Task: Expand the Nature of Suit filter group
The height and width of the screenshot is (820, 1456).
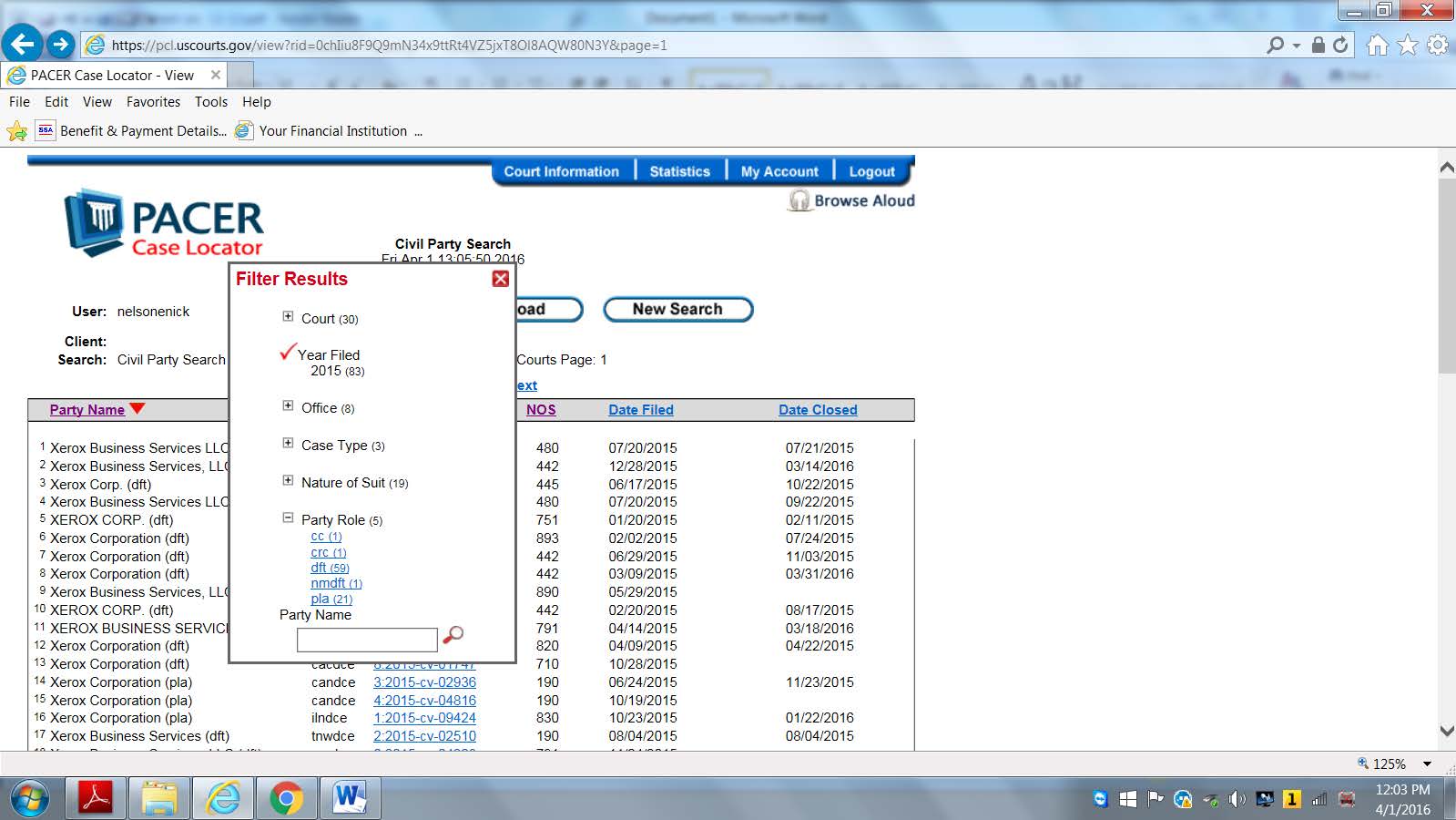Action: point(288,481)
